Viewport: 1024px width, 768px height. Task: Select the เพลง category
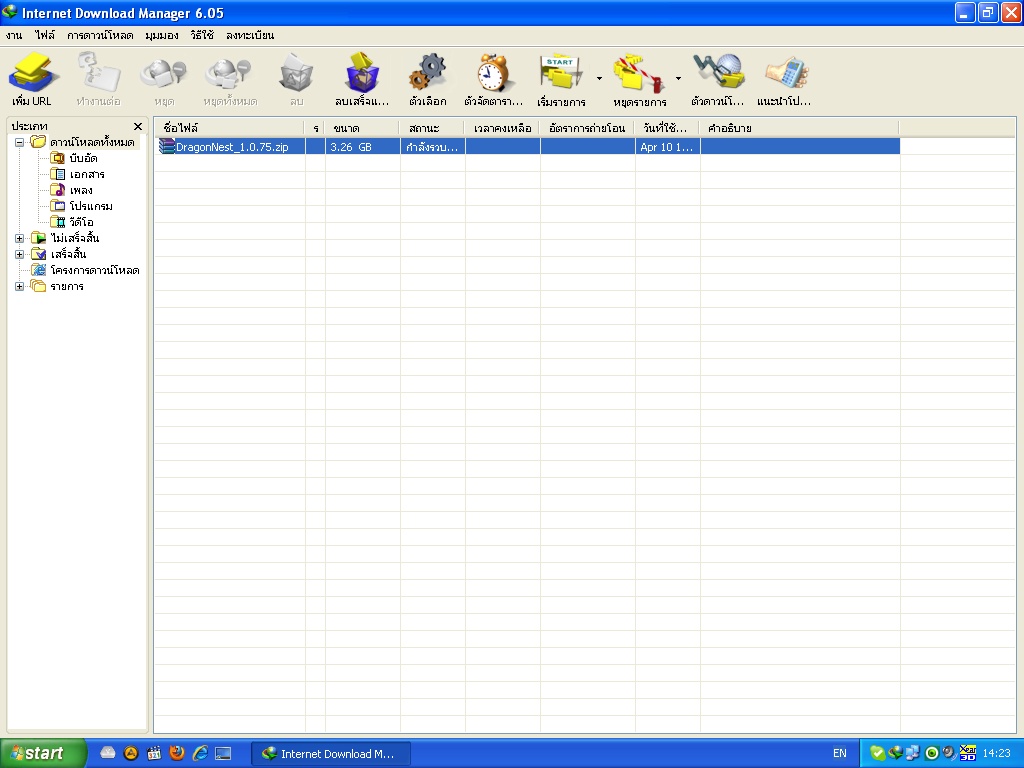pyautogui.click(x=81, y=191)
